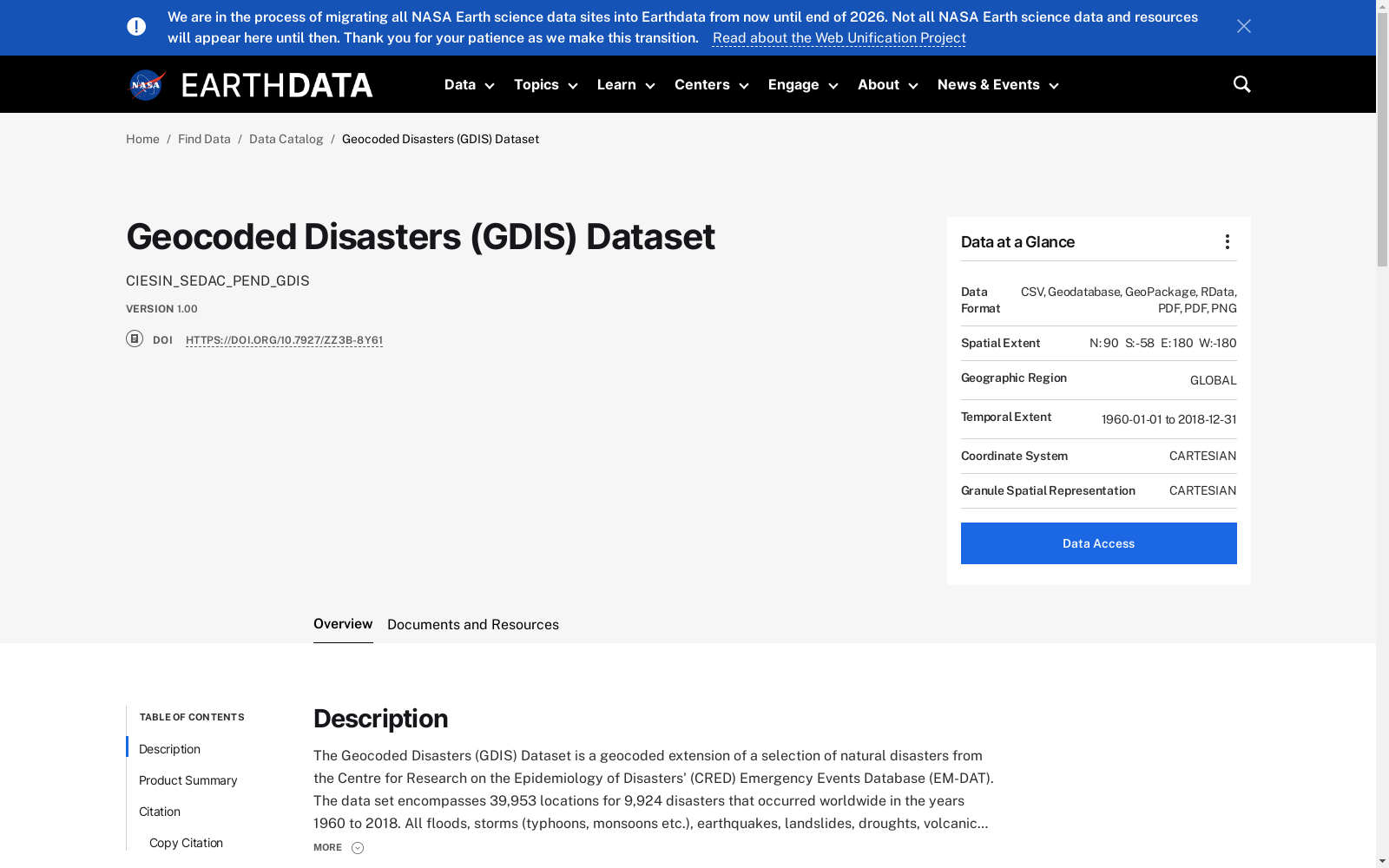Expand the Topics dropdown menu

(545, 85)
